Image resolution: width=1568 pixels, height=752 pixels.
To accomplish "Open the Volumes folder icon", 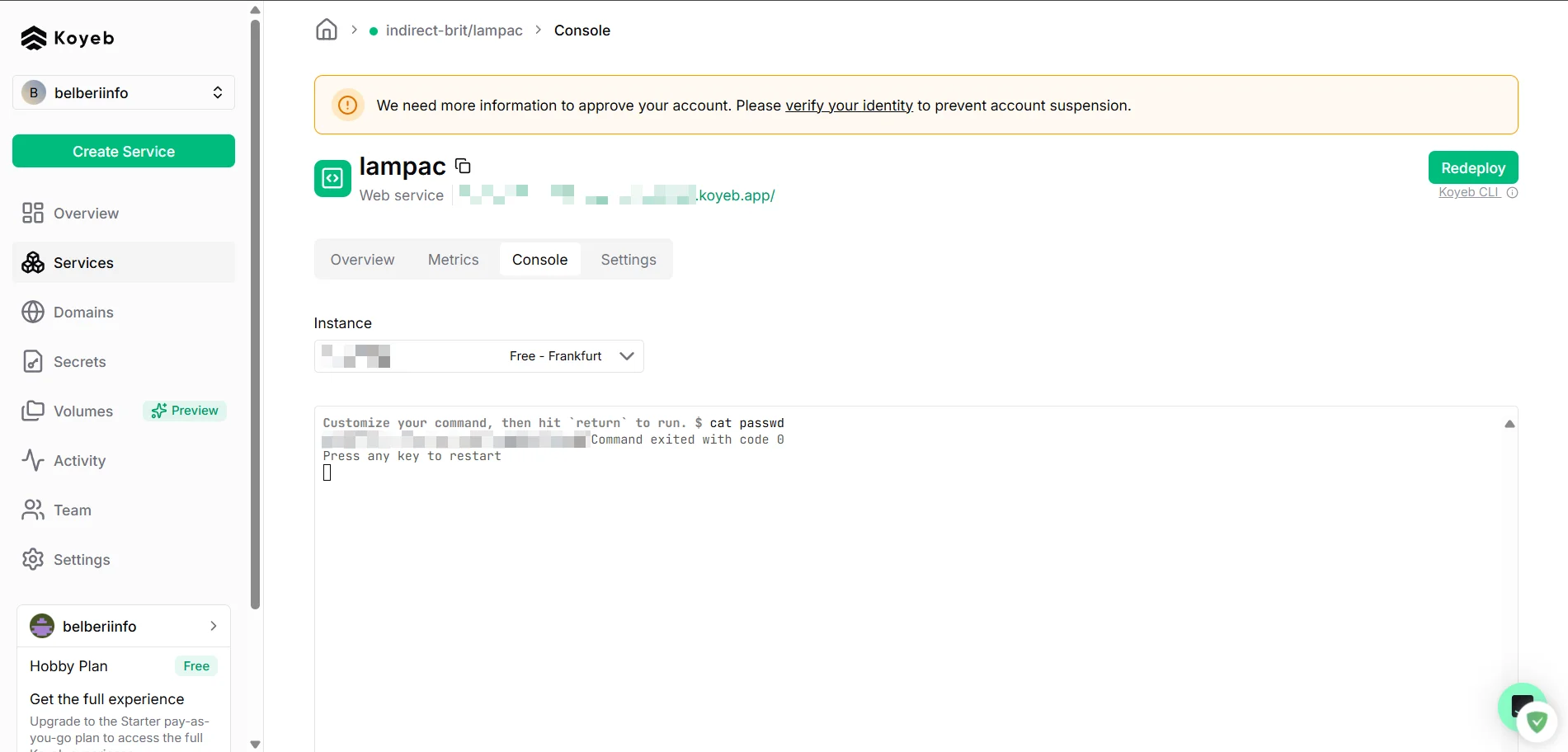I will click(x=33, y=411).
